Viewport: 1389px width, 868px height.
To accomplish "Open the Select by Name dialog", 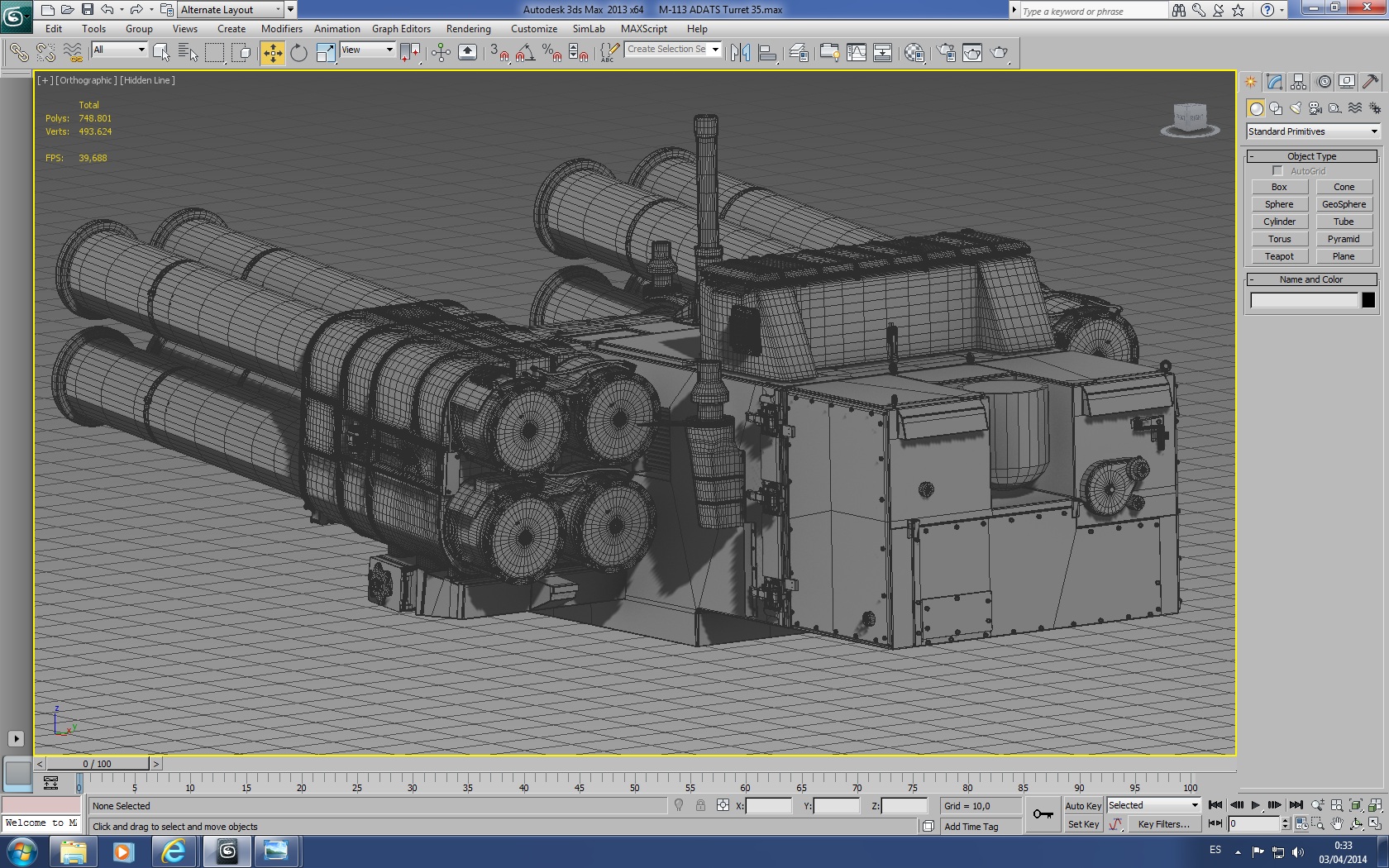I will (x=188, y=53).
